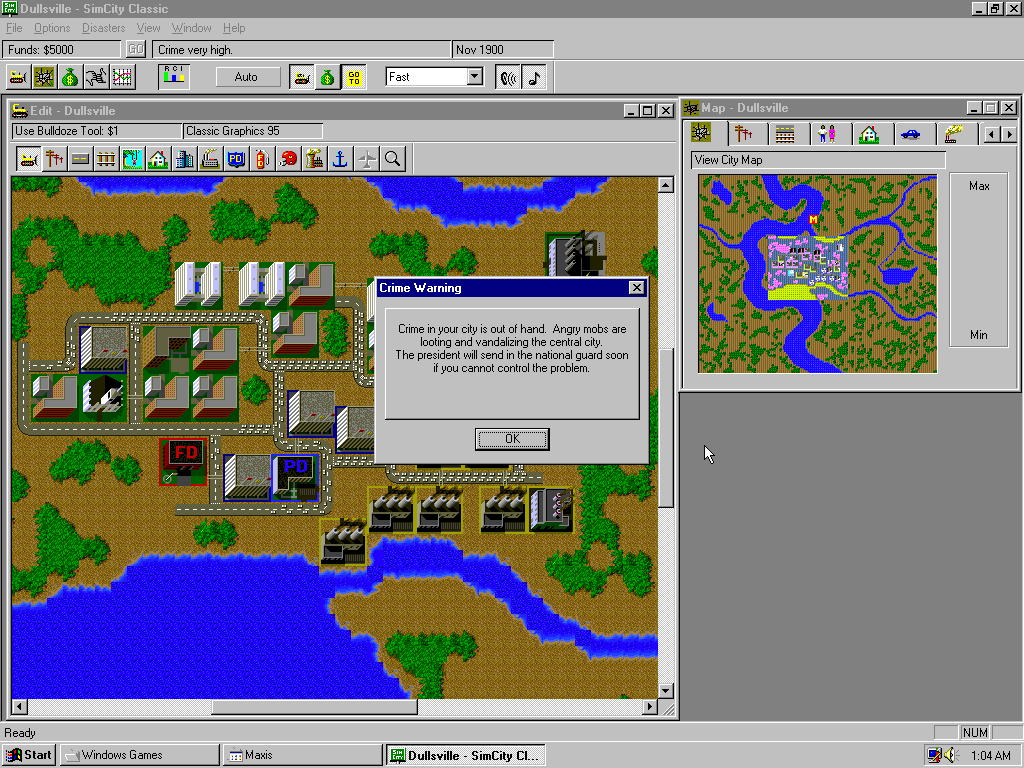The height and width of the screenshot is (768, 1024).
Task: Select the Rail tool
Action: pos(106,159)
